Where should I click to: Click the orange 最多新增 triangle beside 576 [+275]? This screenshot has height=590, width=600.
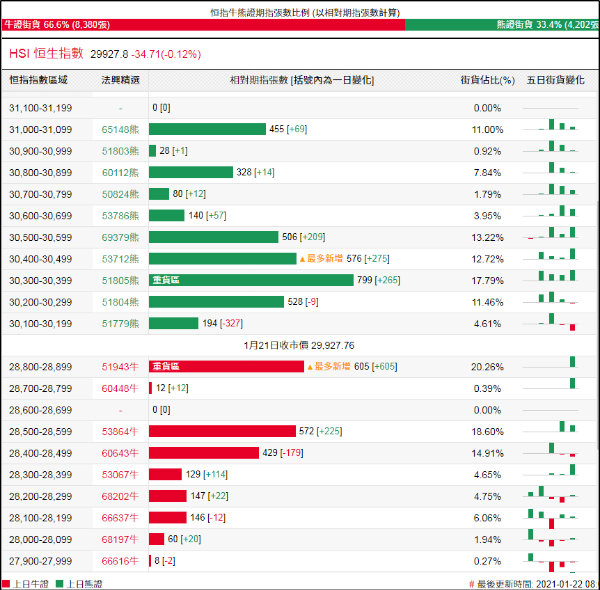(x=302, y=259)
